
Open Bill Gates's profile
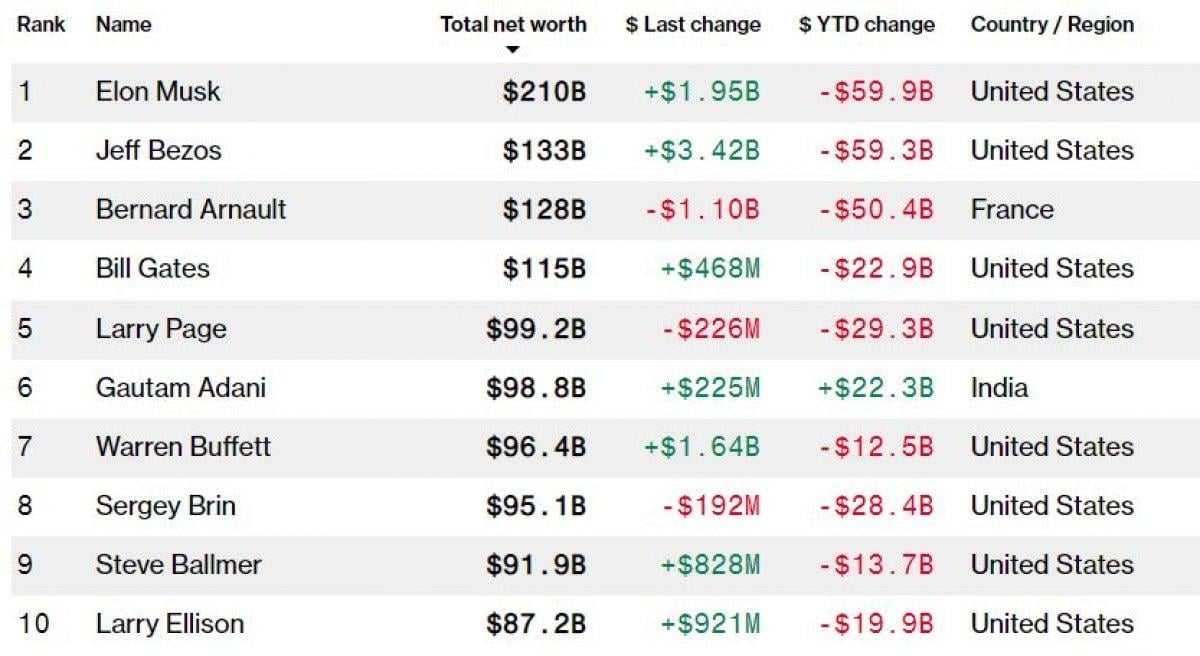point(153,269)
